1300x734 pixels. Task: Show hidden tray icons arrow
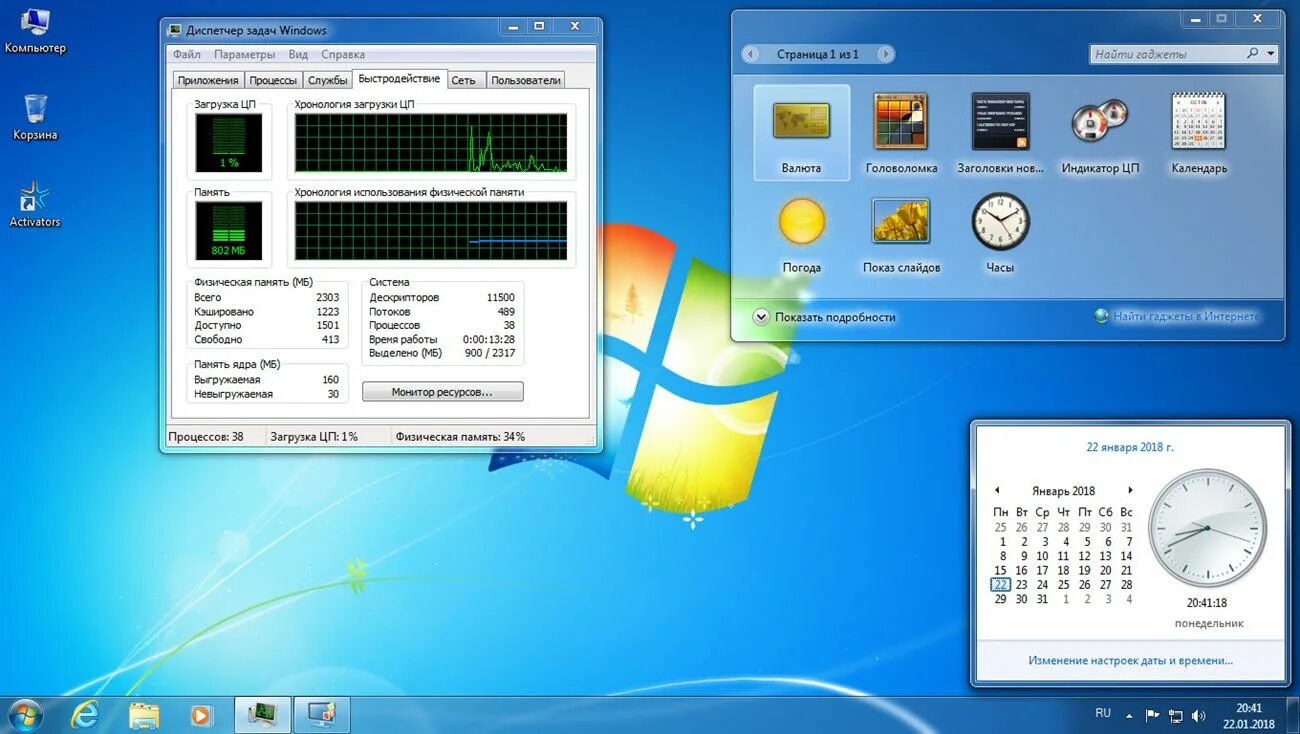(1129, 716)
